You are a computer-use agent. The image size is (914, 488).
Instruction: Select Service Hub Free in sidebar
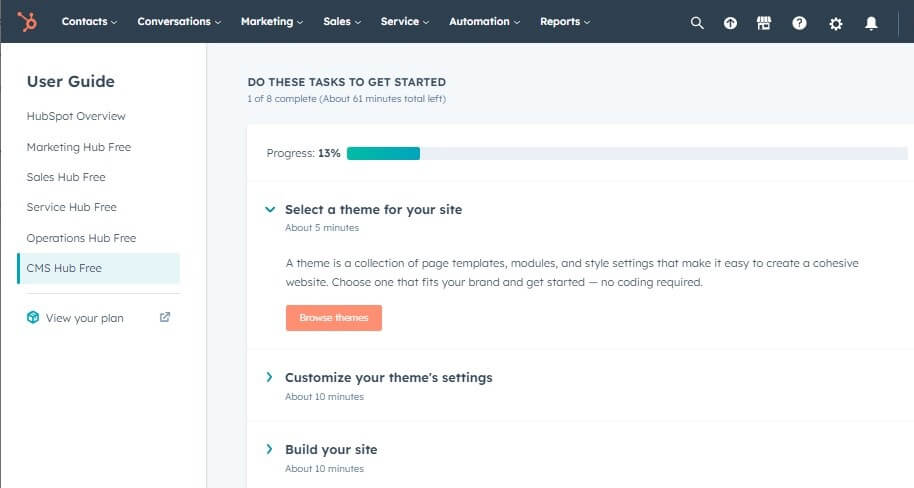[x=72, y=207]
